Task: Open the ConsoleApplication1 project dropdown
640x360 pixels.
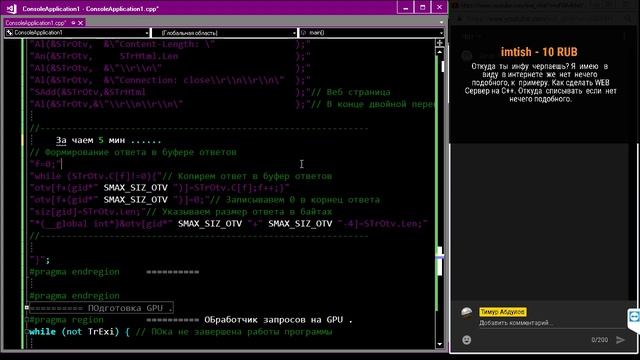Action: click(77, 33)
